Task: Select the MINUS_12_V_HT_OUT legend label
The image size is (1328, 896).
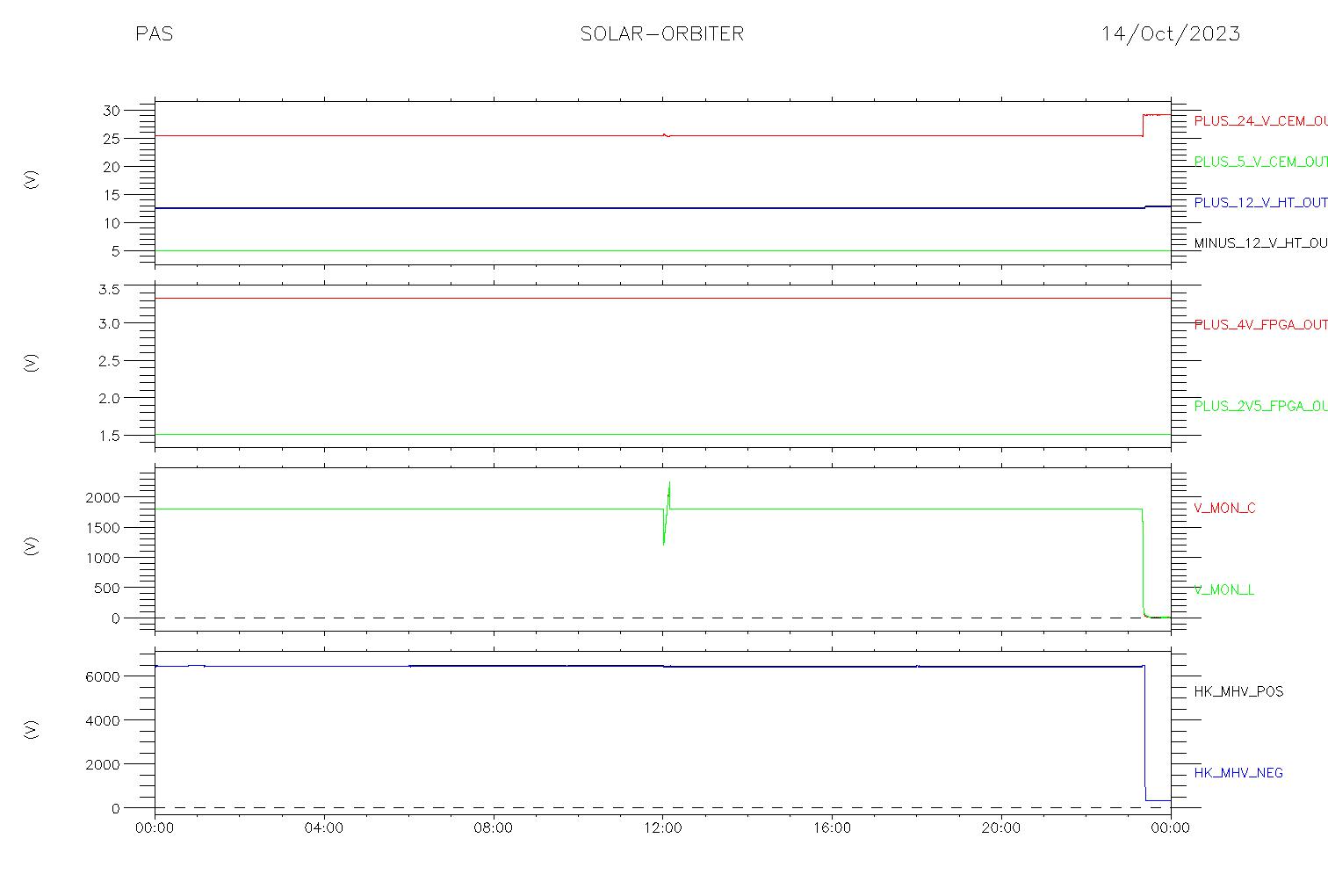Action: (x=1260, y=243)
